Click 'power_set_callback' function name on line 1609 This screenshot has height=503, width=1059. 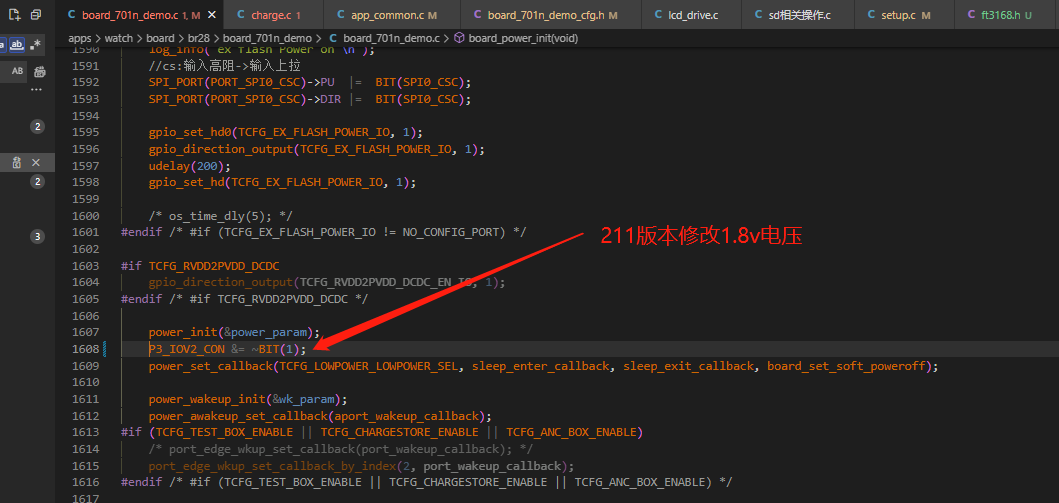point(211,366)
